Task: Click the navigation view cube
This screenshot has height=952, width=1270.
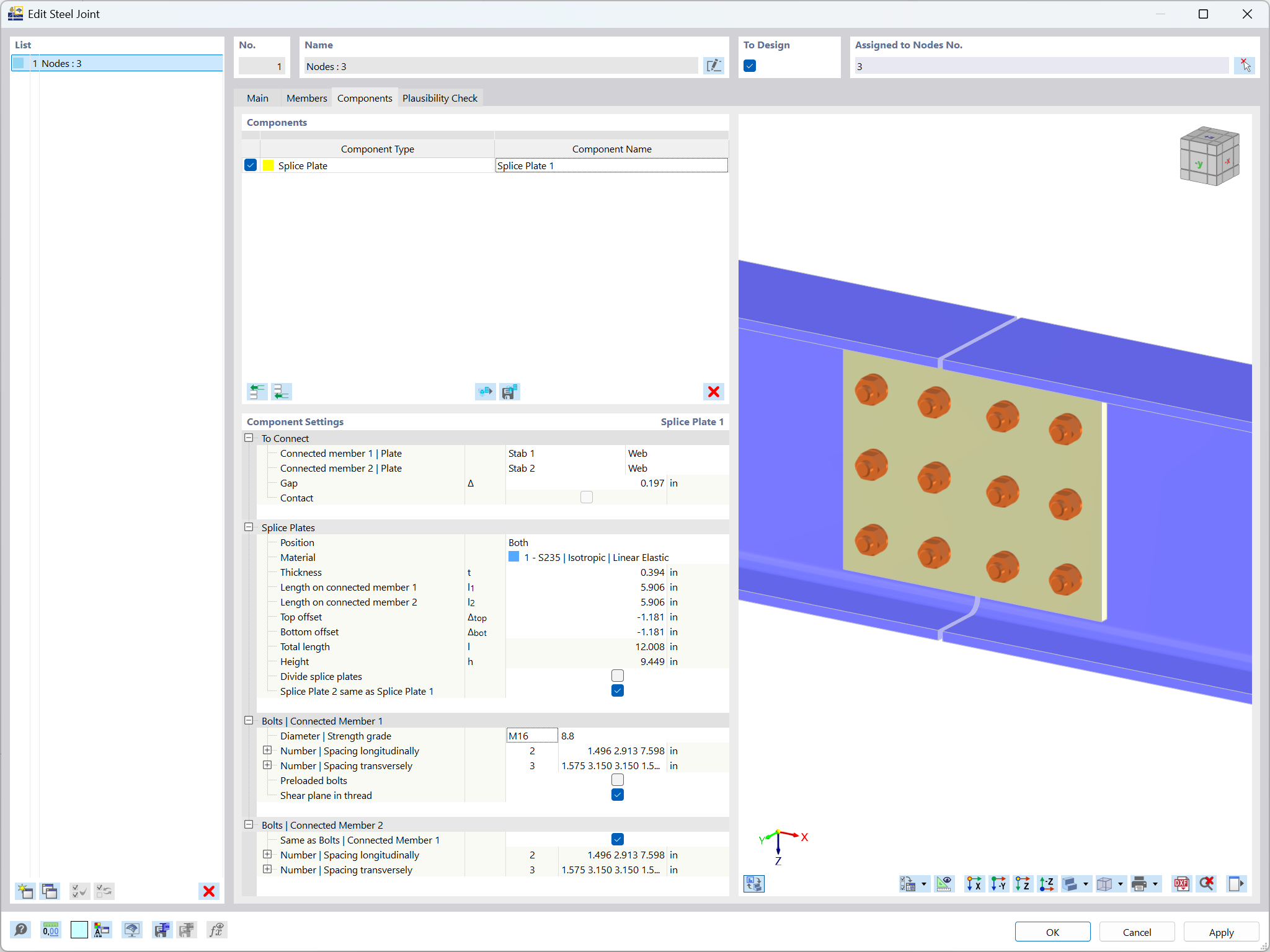Action: [1209, 156]
